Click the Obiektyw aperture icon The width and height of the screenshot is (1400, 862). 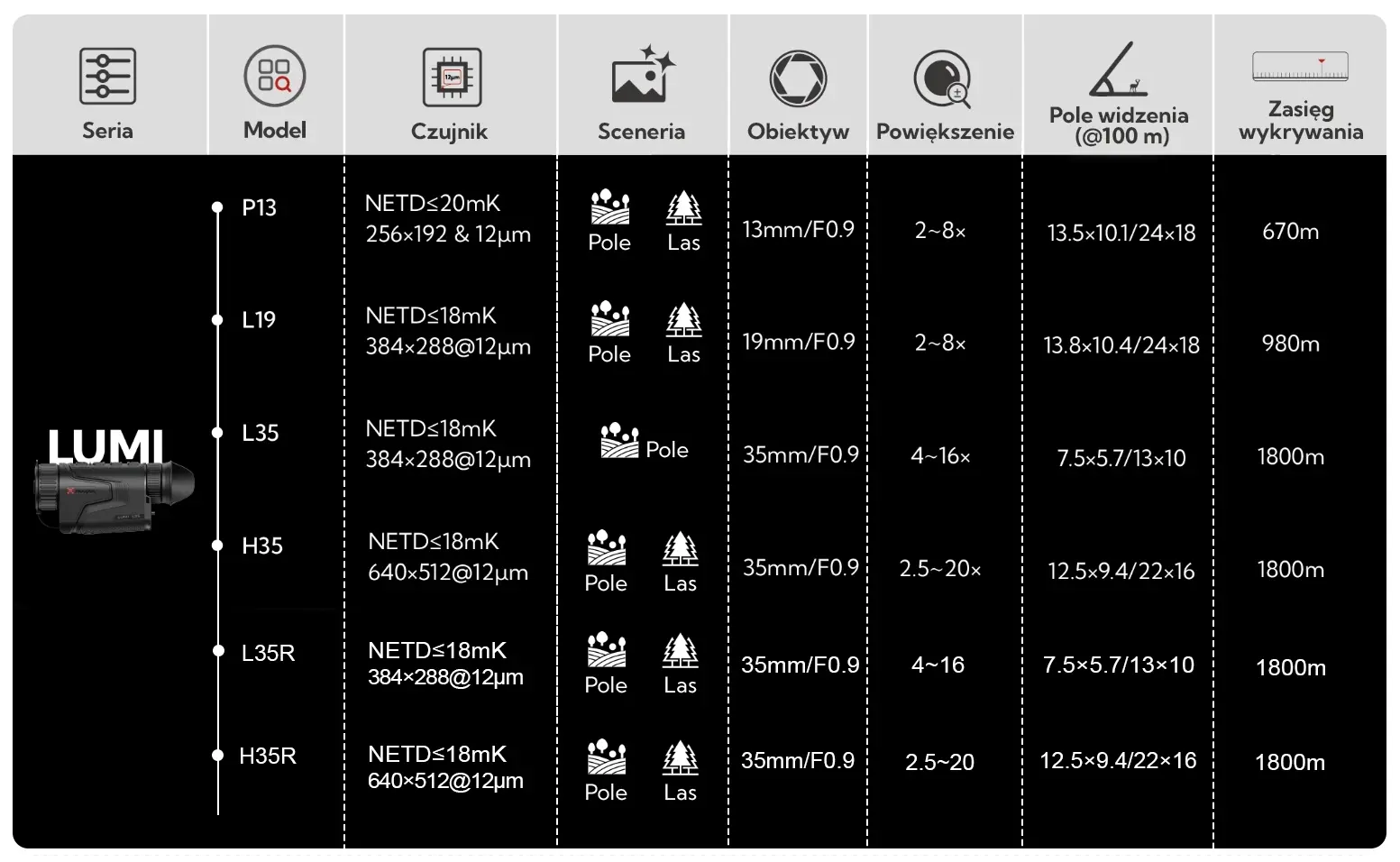click(x=798, y=79)
